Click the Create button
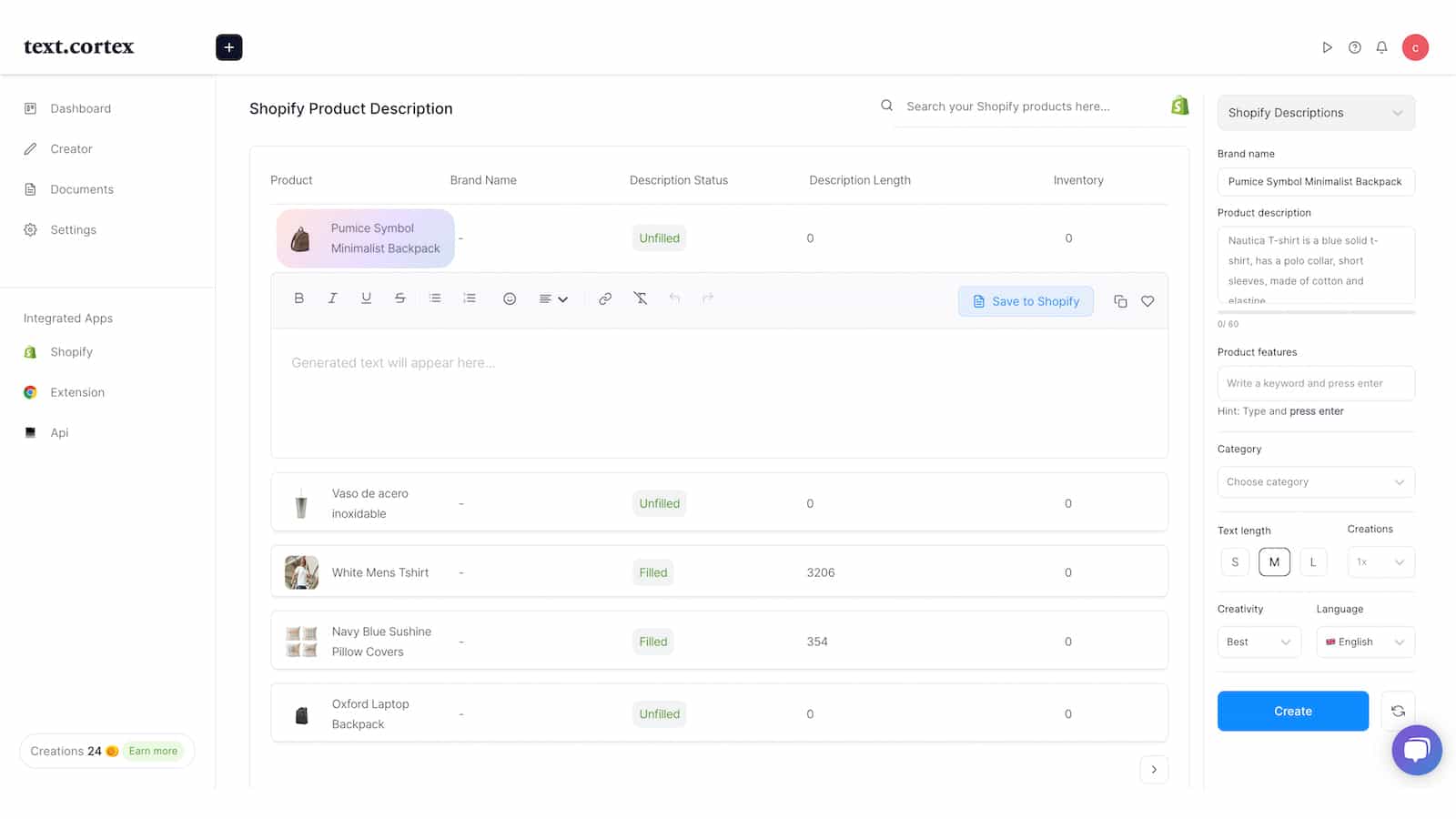The height and width of the screenshot is (819, 1456). point(1292,711)
